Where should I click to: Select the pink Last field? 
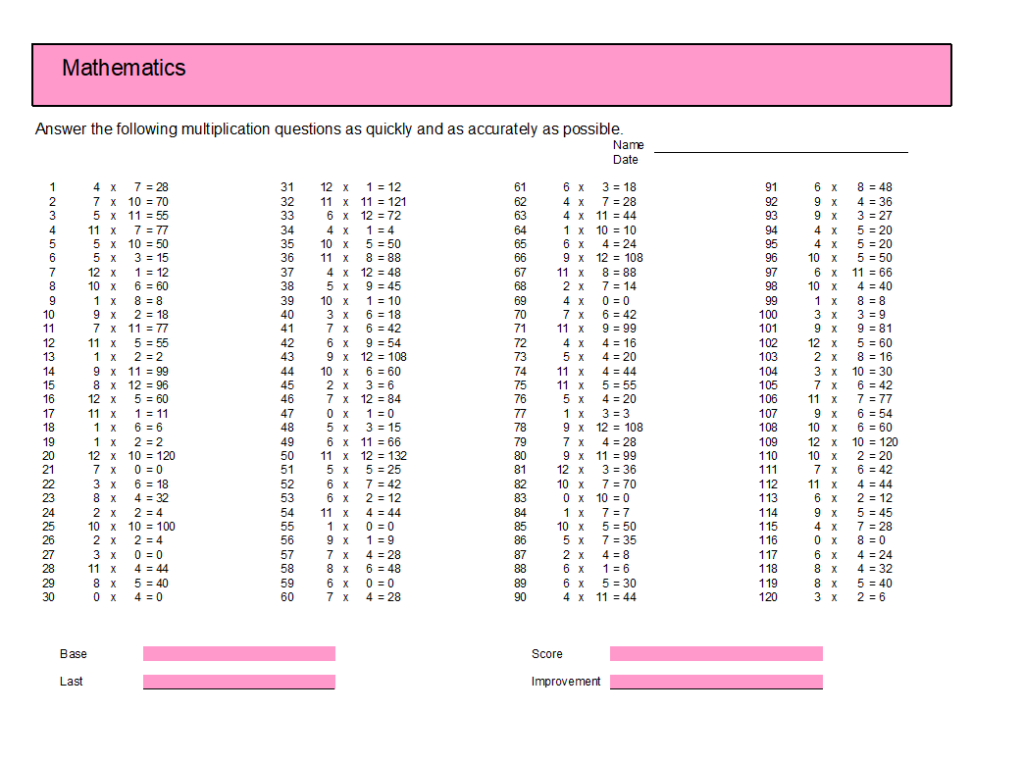click(x=239, y=681)
